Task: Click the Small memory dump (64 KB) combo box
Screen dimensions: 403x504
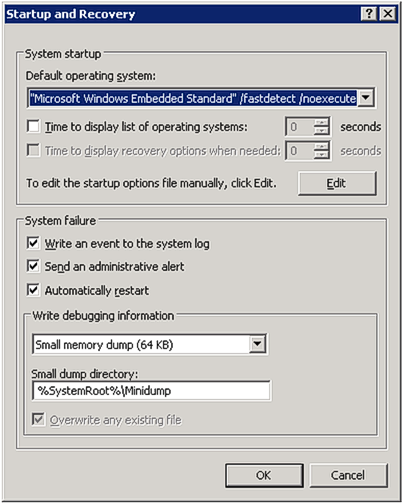Action: pyautogui.click(x=149, y=344)
